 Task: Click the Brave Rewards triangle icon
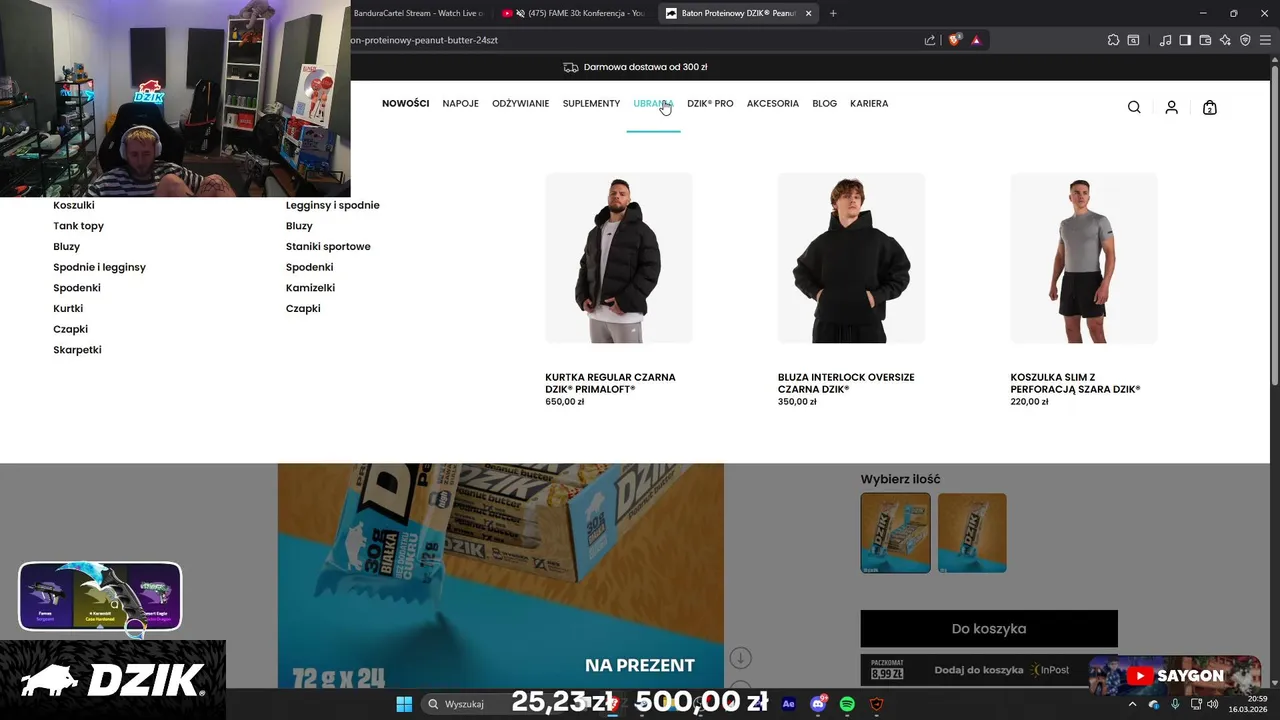(976, 40)
